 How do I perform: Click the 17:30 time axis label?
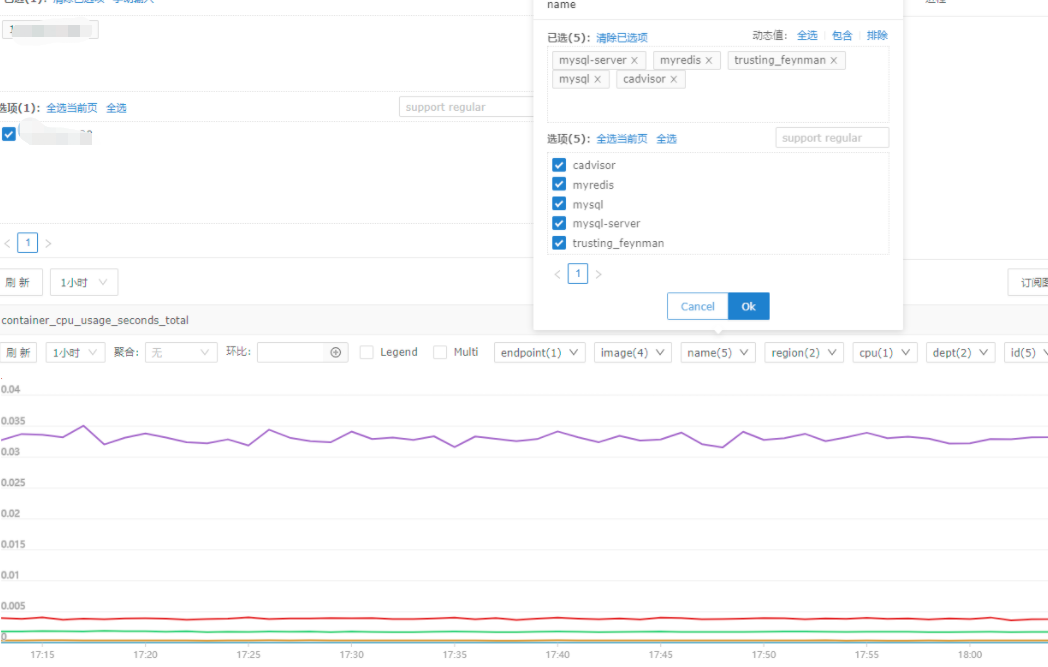pos(352,654)
